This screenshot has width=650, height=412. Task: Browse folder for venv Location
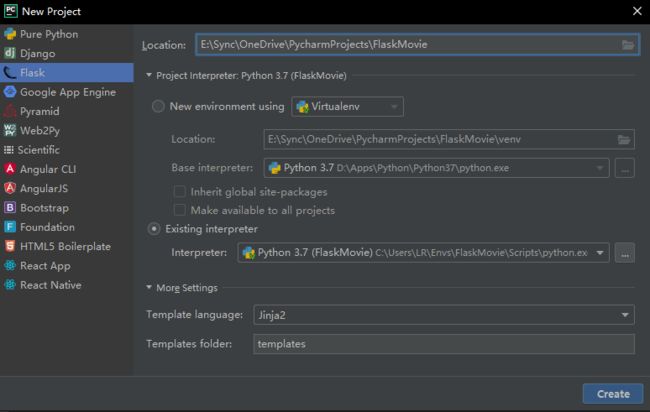coord(624,140)
